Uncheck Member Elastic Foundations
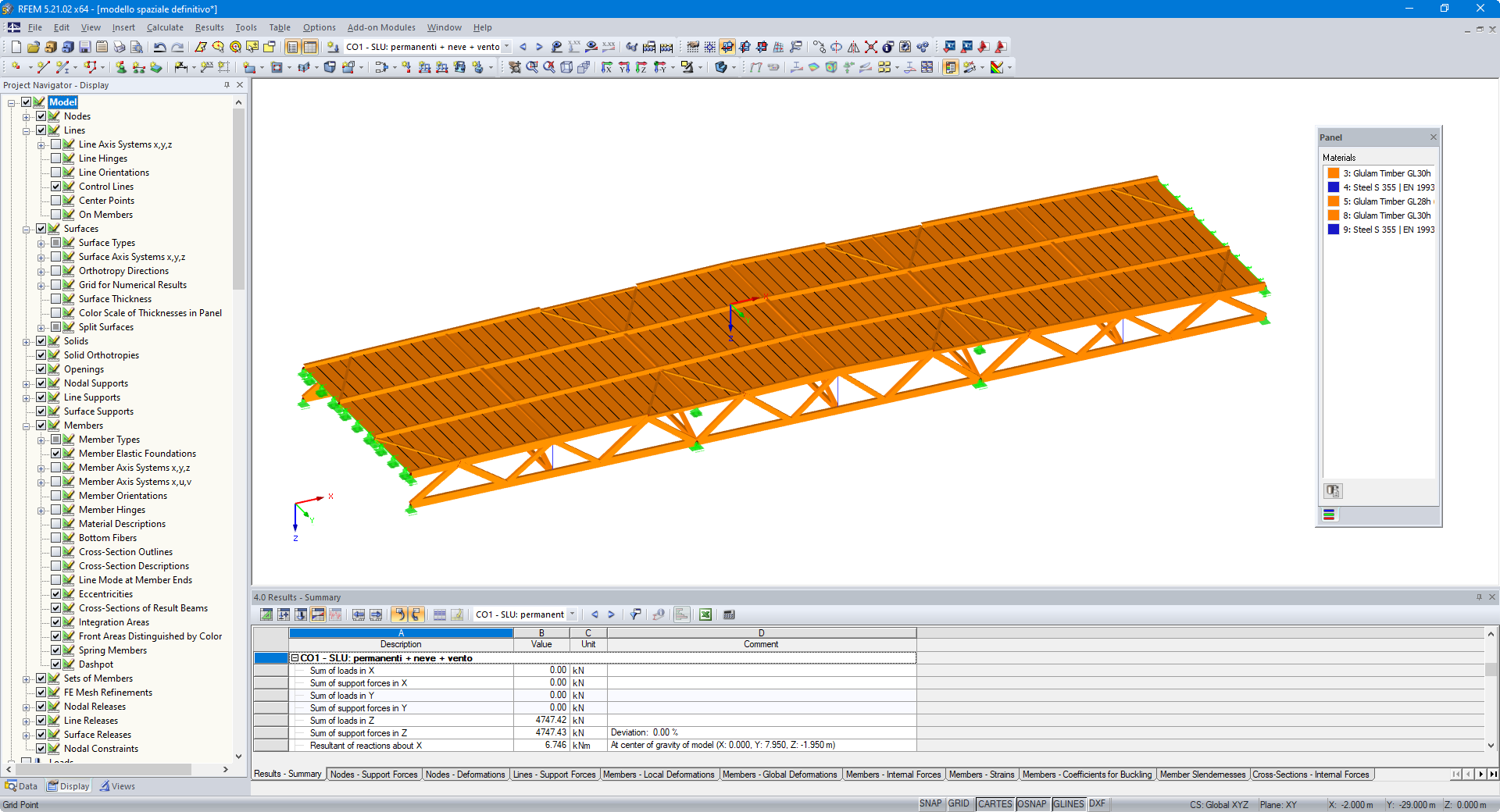Viewport: 1500px width, 812px height. (56, 454)
